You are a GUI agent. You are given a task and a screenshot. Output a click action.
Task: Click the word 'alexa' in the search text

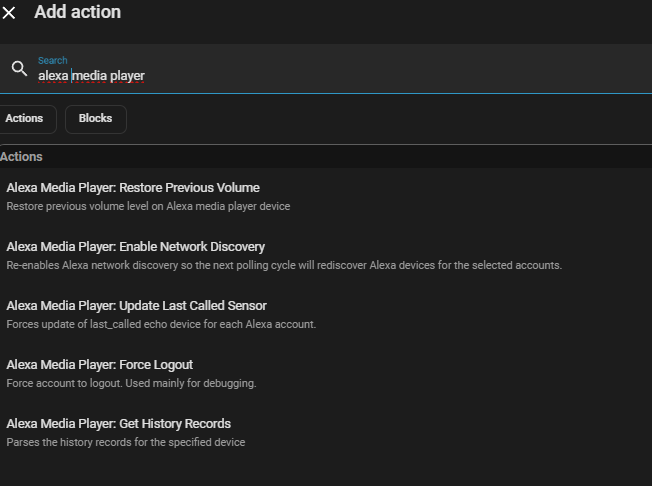[53, 76]
